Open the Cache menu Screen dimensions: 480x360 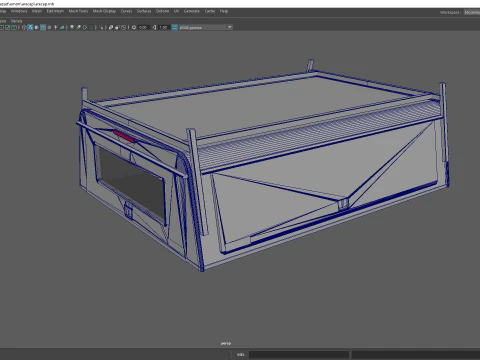[x=210, y=11]
